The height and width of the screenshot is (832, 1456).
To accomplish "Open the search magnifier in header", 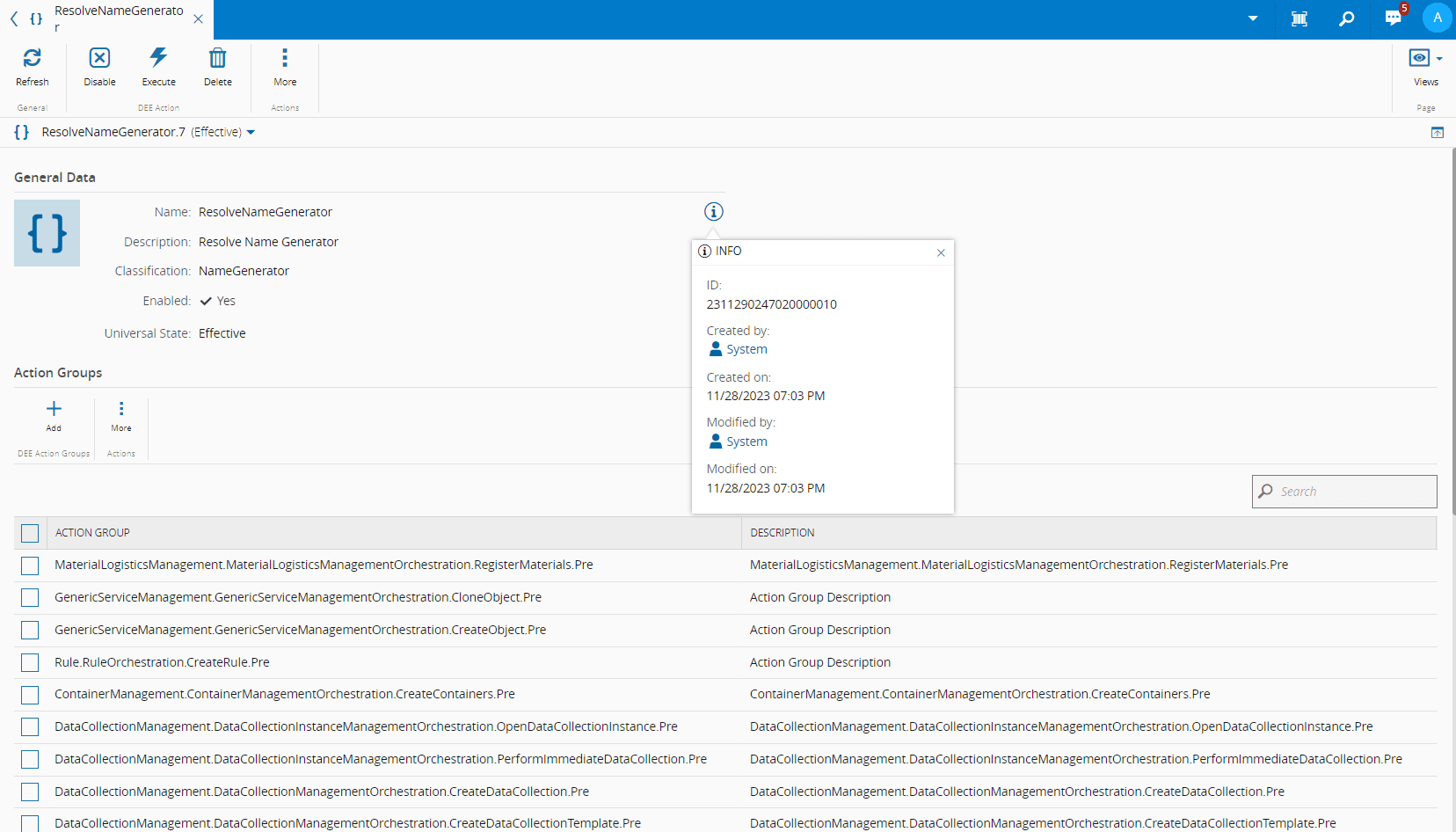I will (x=1346, y=18).
